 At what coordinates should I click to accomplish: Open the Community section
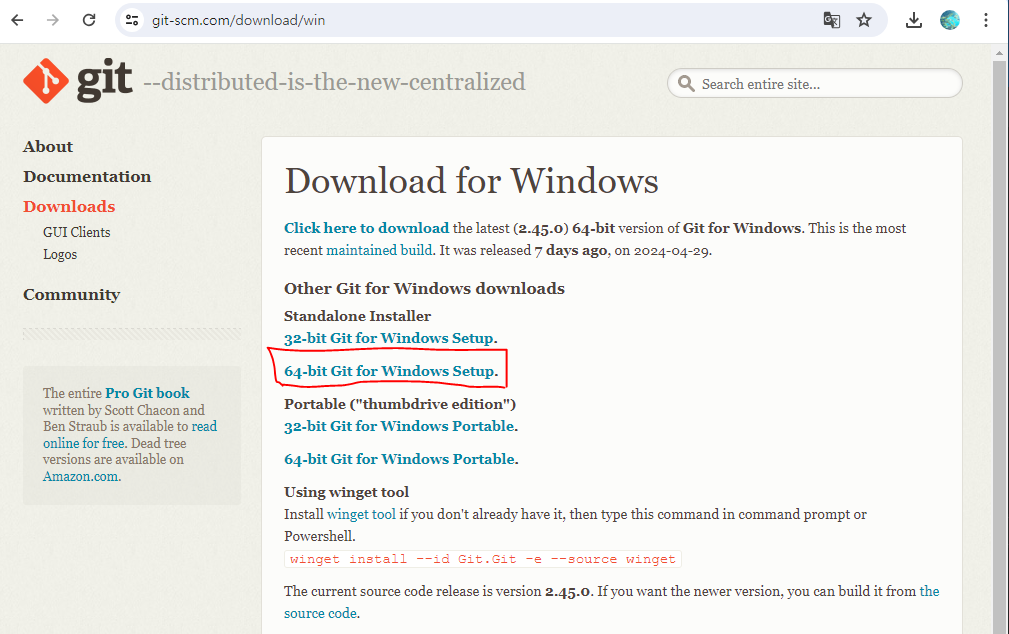71,295
